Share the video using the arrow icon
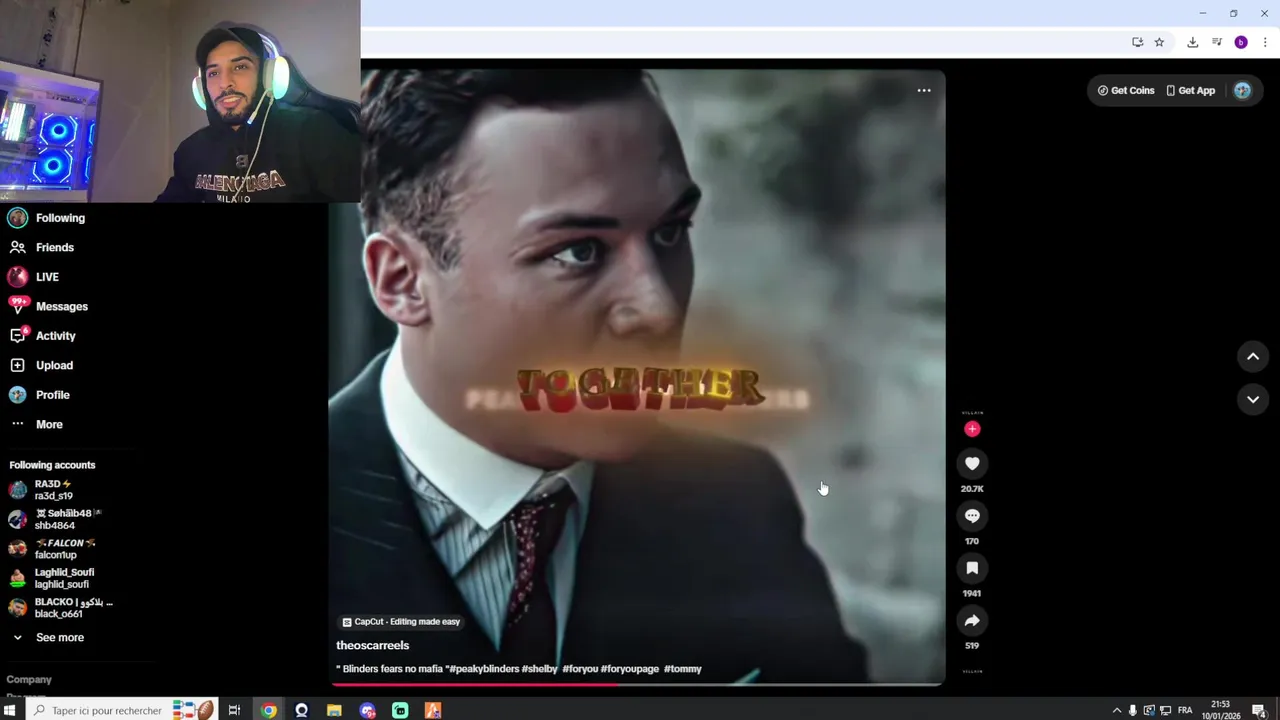The image size is (1280, 720). (x=972, y=620)
